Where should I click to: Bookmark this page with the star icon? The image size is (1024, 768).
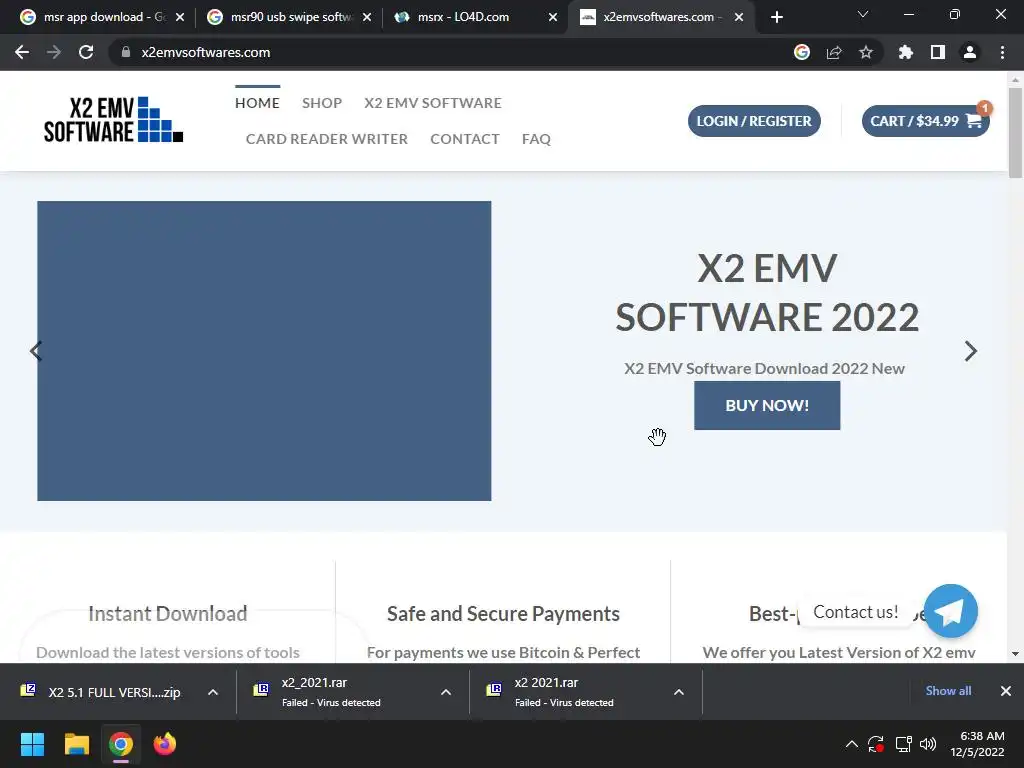[866, 52]
